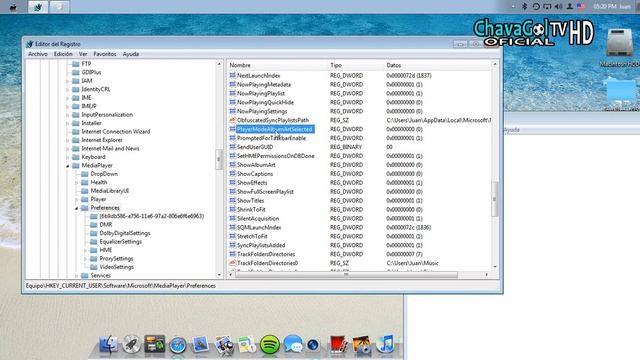Select the SilentAcquisition value

tap(258, 218)
